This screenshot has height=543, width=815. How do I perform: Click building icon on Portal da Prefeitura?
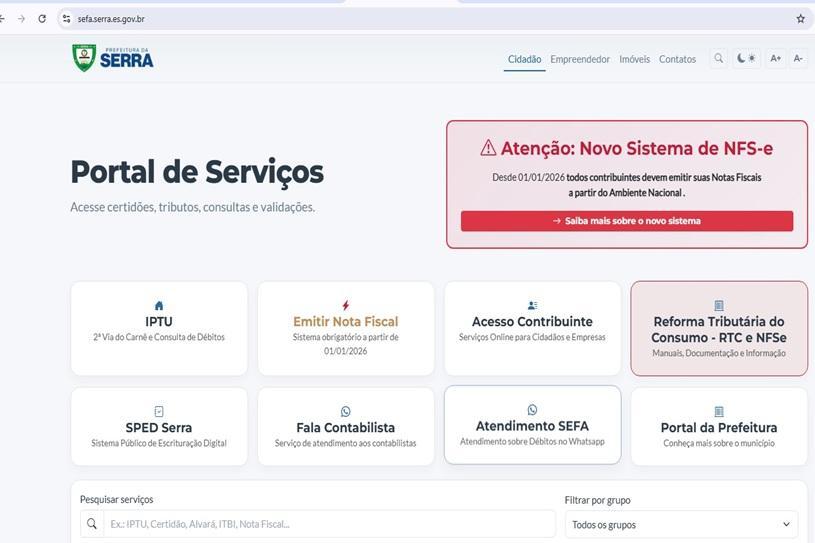pyautogui.click(x=719, y=412)
